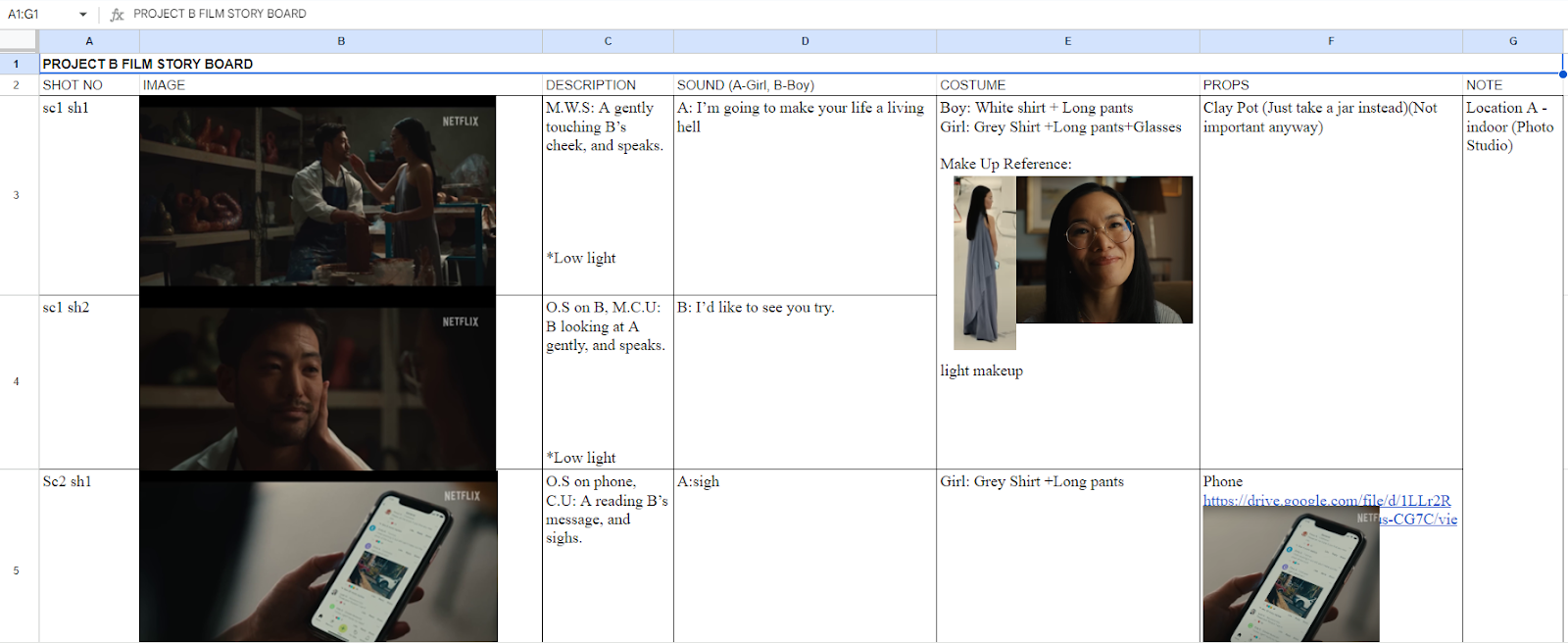Click formula bar text PROJECT B FILM STORY BOARD
This screenshot has height=643, width=1568.
[220, 14]
